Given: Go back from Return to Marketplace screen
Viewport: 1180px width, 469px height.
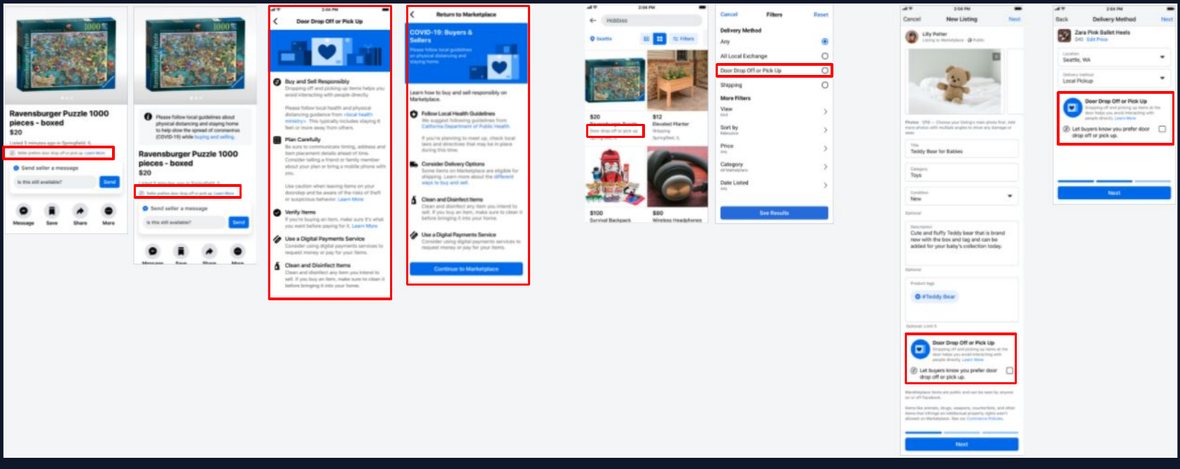Looking at the screenshot, I should [412, 14].
